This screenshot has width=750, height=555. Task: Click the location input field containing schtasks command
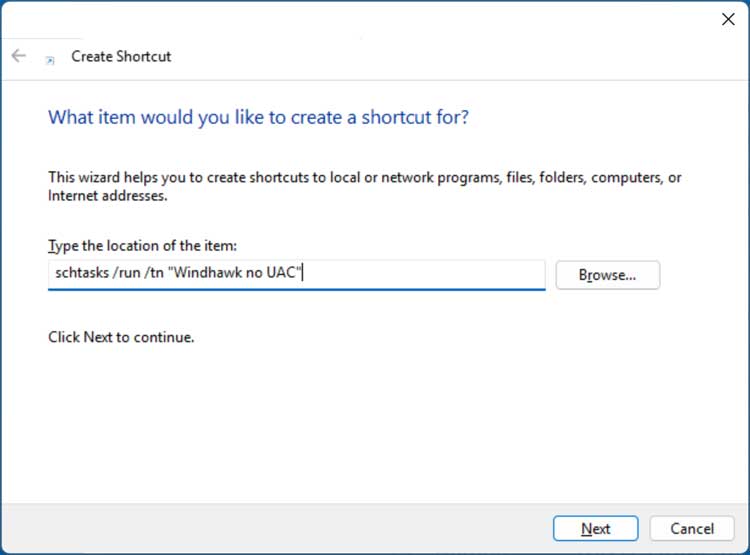pos(297,275)
